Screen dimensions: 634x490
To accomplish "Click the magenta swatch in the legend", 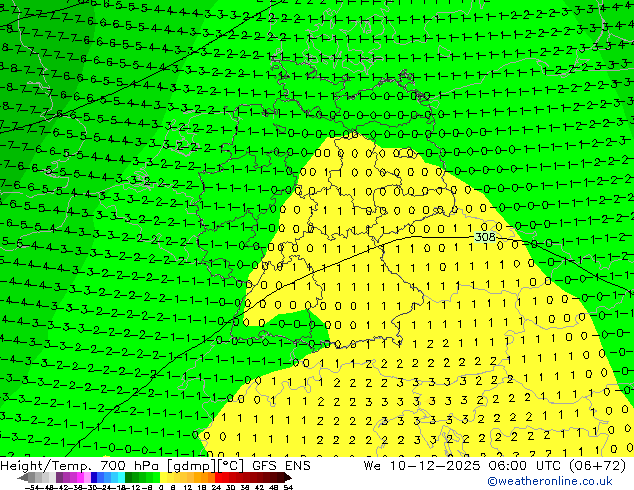I will coord(80,477).
